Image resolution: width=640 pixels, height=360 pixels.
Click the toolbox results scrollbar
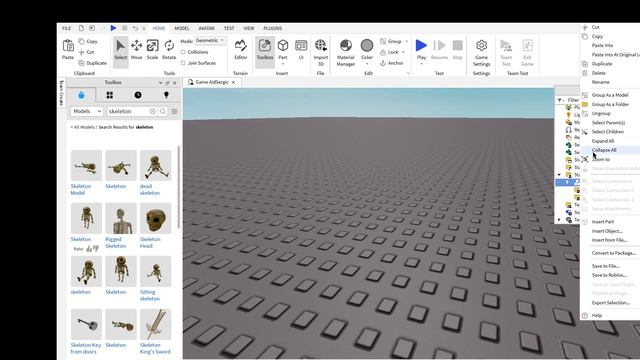coord(178,187)
